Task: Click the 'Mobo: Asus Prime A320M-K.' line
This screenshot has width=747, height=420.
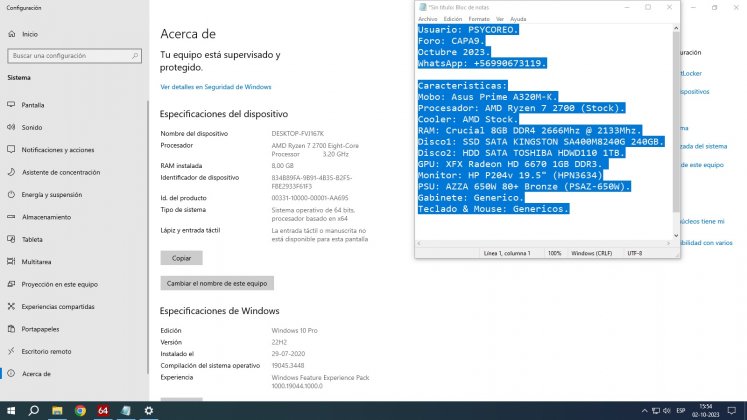Action: pos(487,97)
